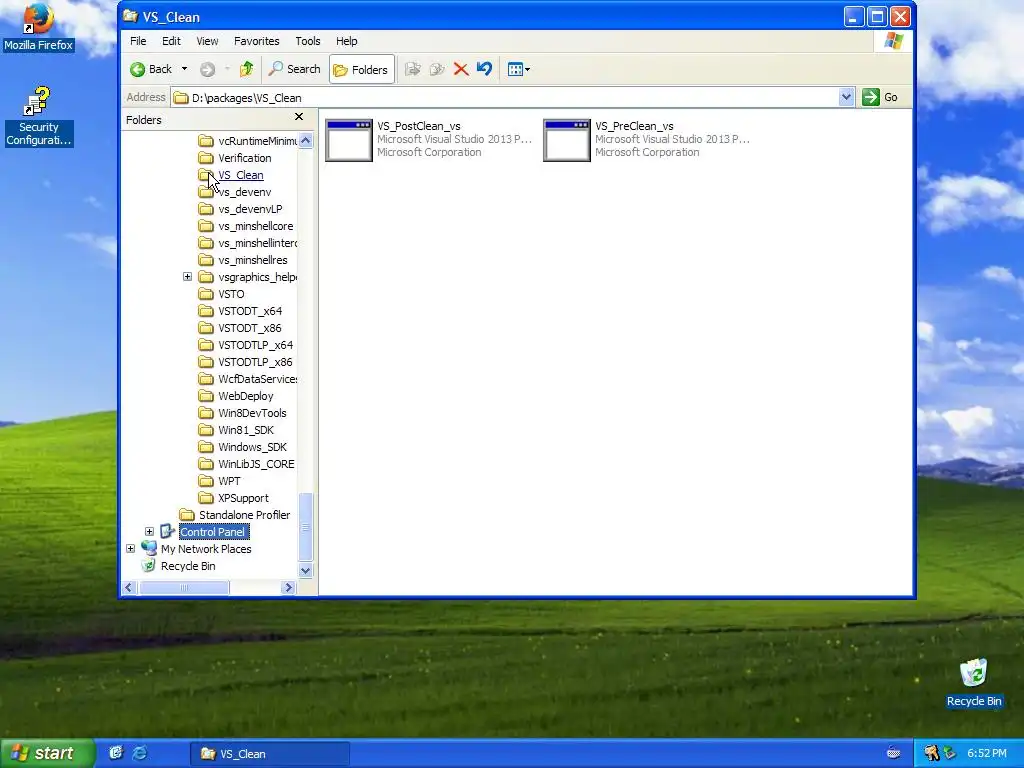Screen dimensions: 1024x768
Task: Launch Internet Explorer from quick launch
Action: point(139,753)
